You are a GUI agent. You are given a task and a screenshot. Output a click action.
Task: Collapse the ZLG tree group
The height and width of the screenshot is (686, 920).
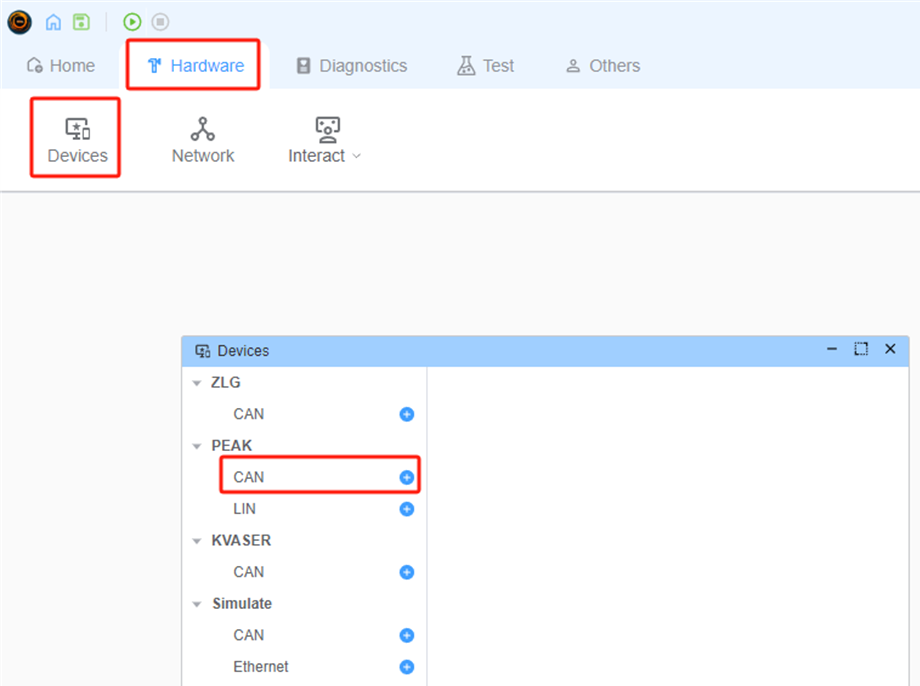click(x=197, y=383)
